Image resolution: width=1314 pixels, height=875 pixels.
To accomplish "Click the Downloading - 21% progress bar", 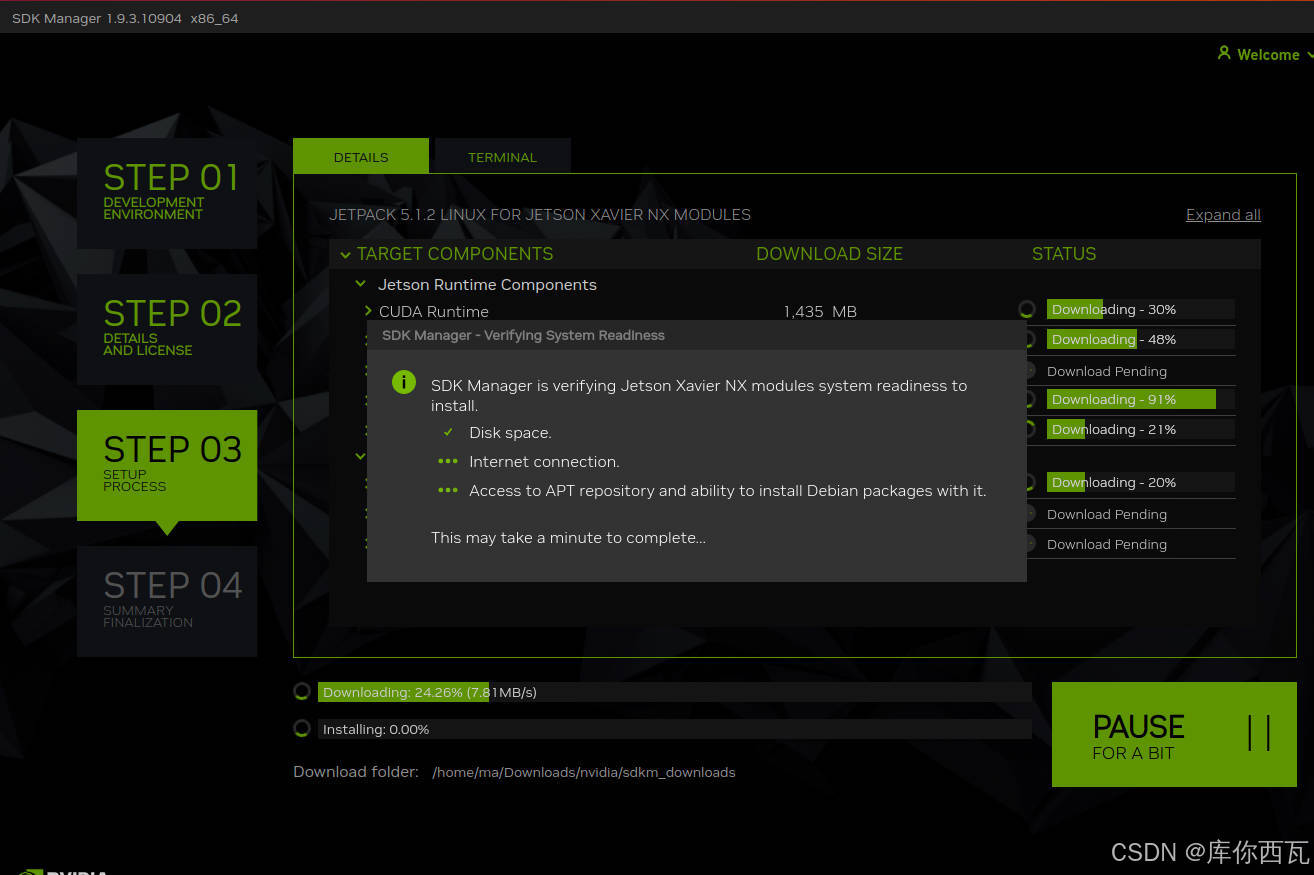I will click(1141, 429).
